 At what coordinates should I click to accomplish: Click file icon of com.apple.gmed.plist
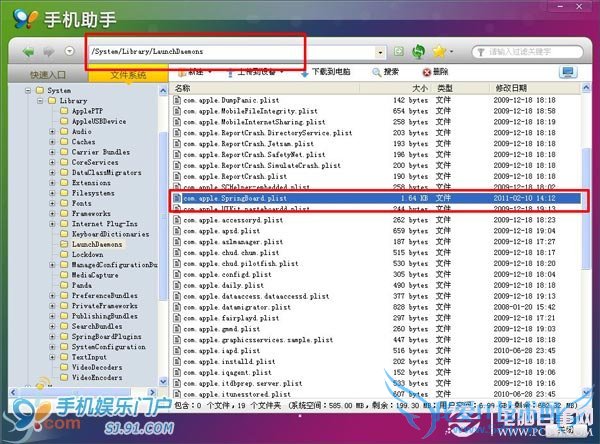pyautogui.click(x=177, y=329)
